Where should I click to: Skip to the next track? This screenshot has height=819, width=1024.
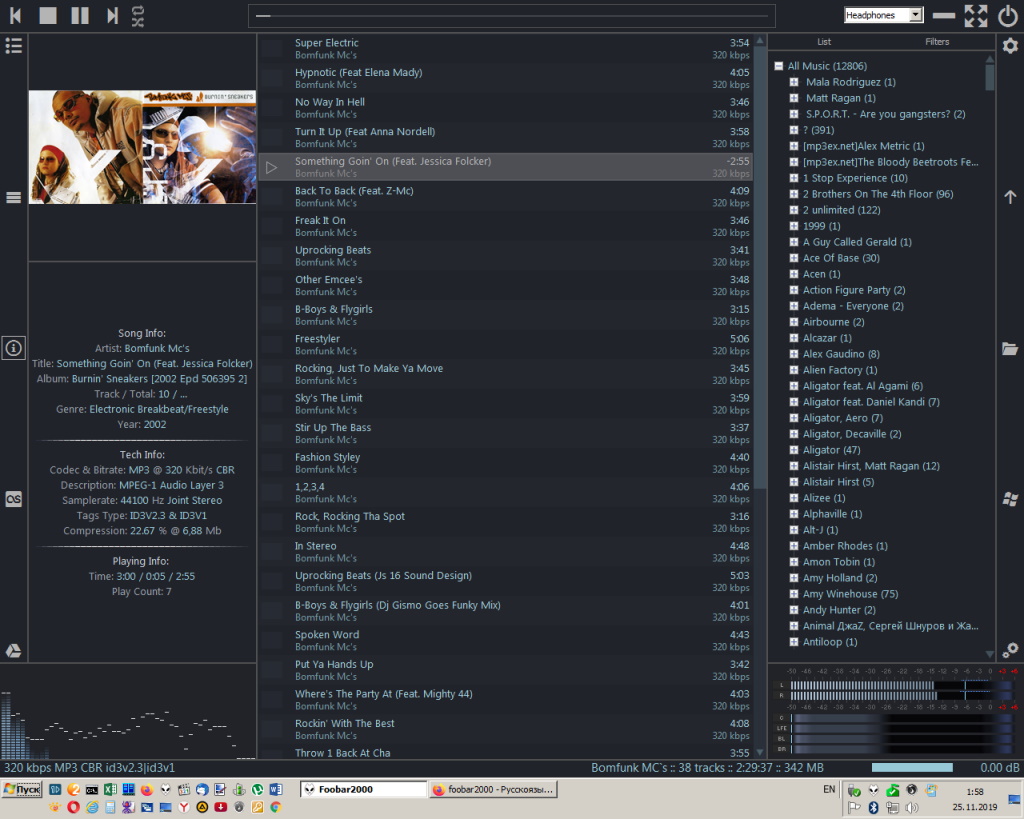point(112,15)
